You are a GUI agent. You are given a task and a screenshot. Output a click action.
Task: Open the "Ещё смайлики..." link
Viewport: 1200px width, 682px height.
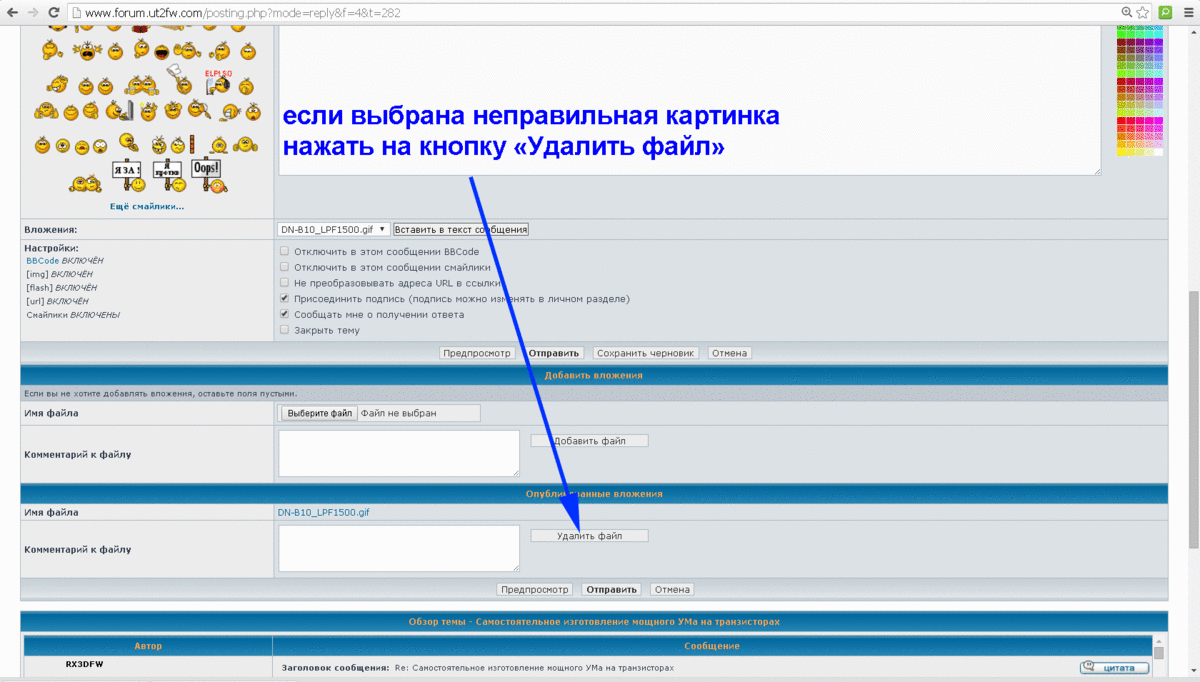(x=147, y=207)
